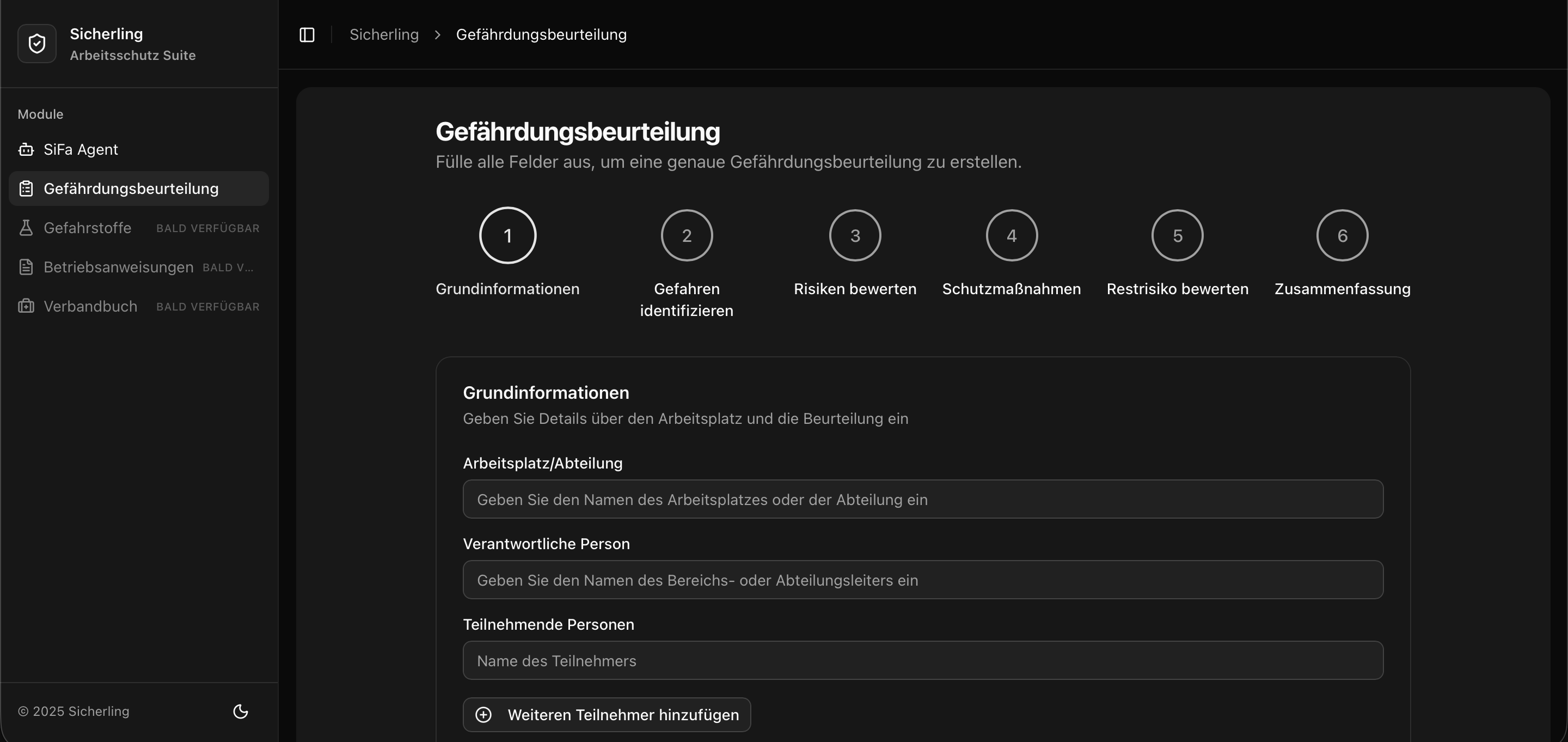Click into Verantwortliche Person field

pos(922,580)
